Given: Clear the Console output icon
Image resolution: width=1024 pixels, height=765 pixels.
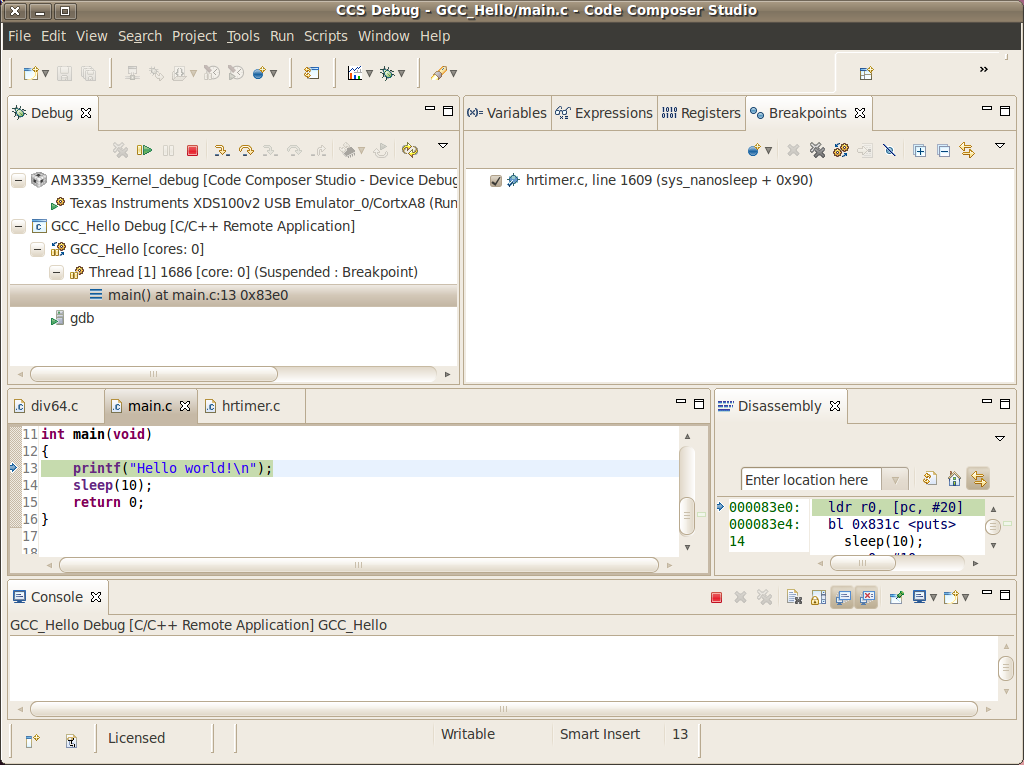Looking at the screenshot, I should (x=793, y=597).
